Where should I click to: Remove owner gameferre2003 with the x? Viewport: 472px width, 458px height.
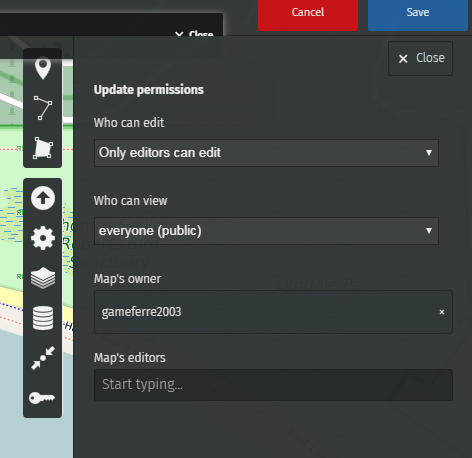[442, 312]
